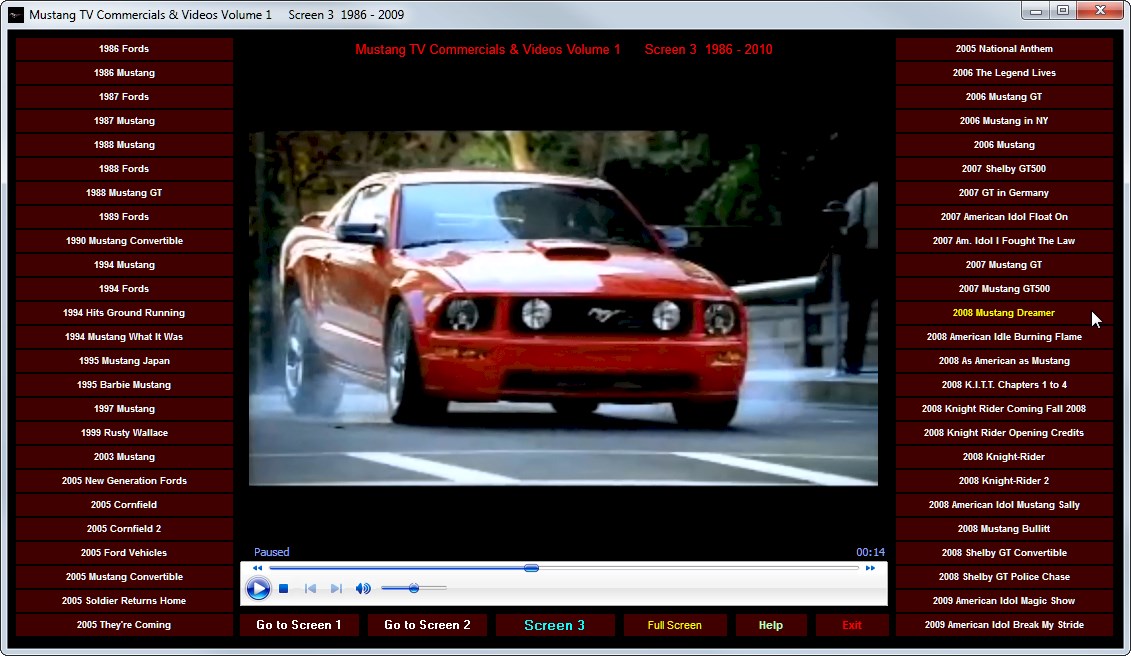
Task: Open 2005 Ford Vehicles
Action: [124, 553]
